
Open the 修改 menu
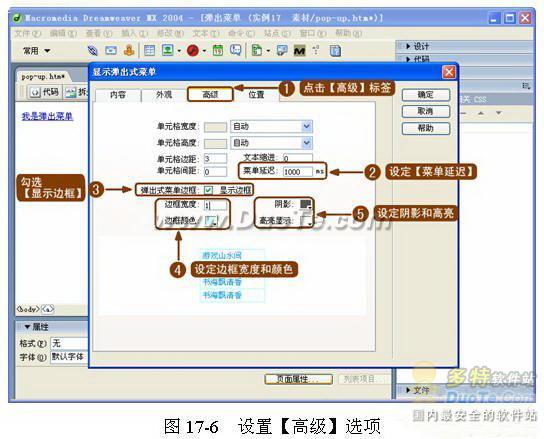coord(170,34)
